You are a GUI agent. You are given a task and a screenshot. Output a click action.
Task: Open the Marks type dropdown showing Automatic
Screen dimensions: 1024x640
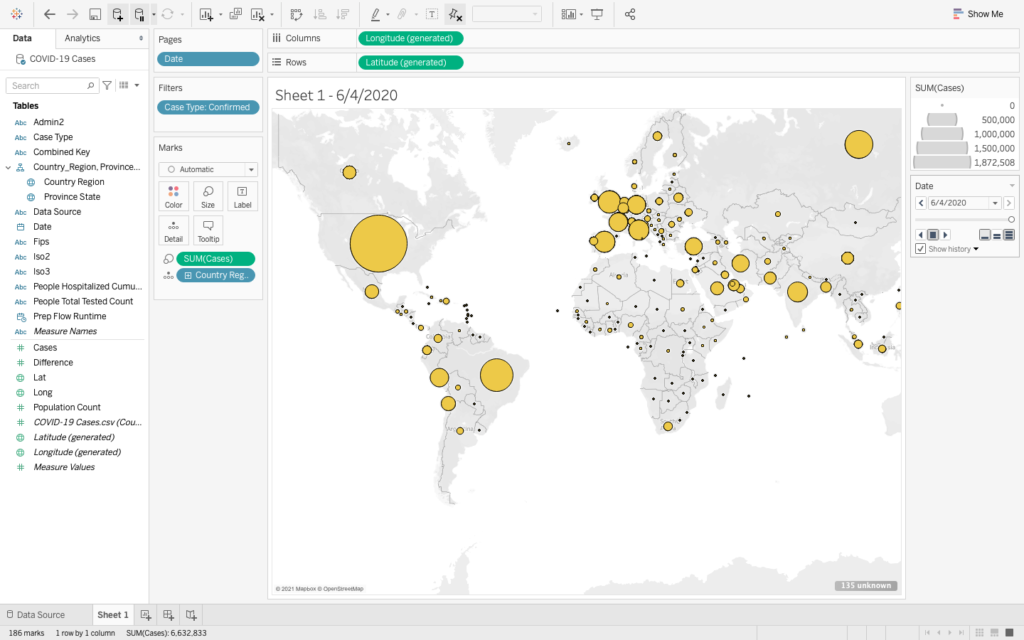(x=207, y=169)
